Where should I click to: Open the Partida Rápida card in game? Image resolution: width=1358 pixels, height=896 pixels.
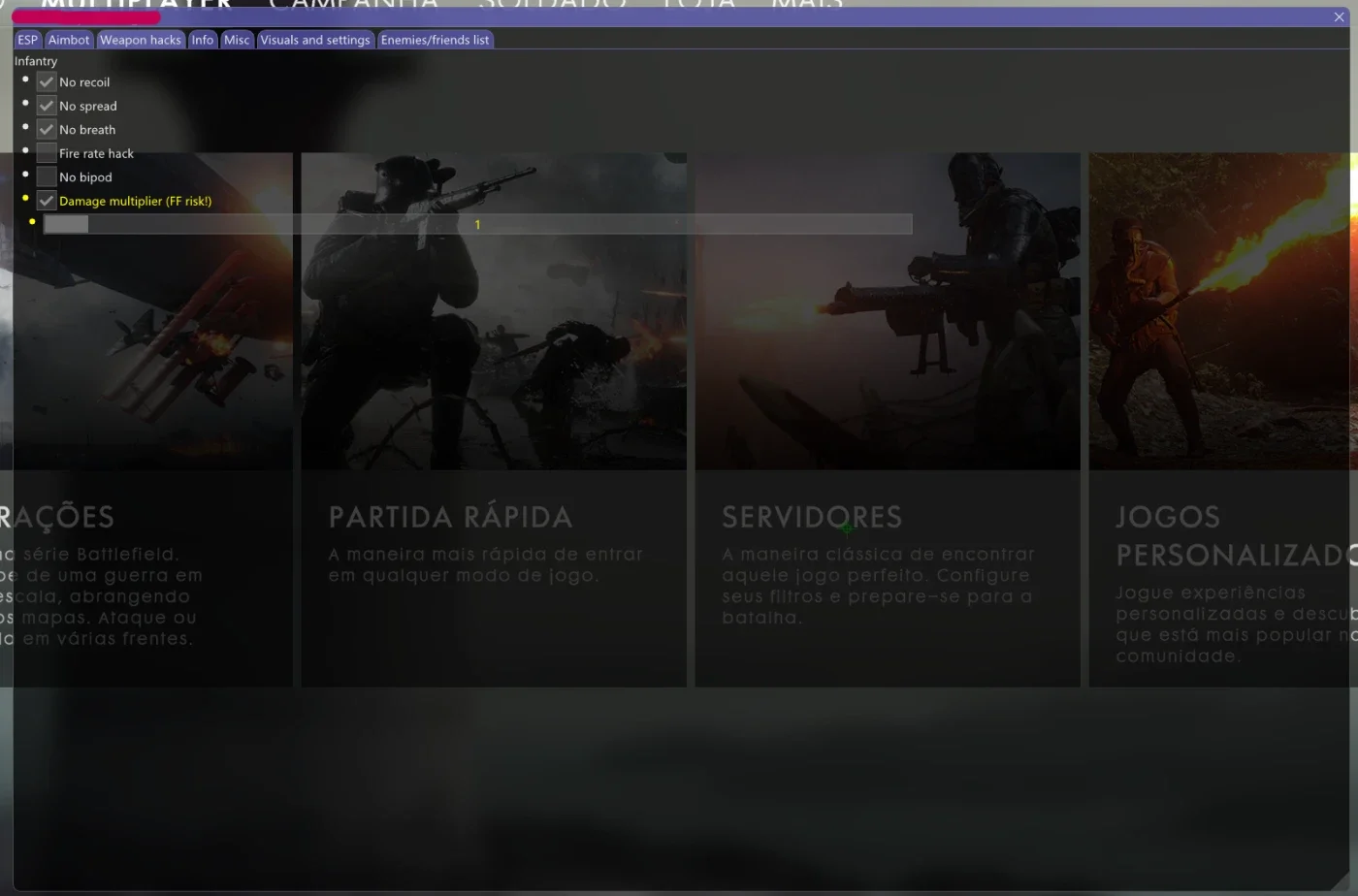point(494,419)
